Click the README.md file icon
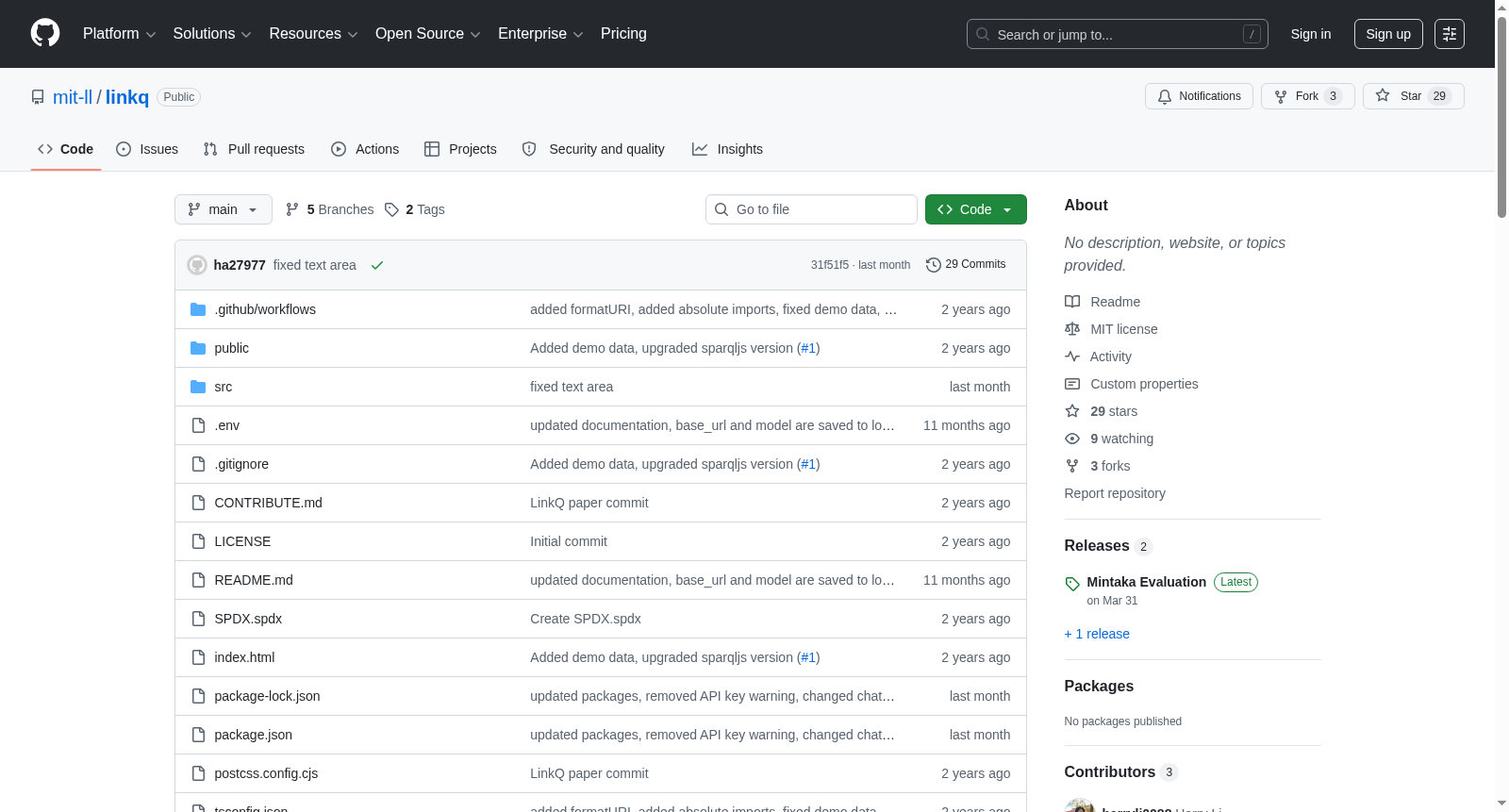Image resolution: width=1509 pixels, height=812 pixels. [x=198, y=580]
